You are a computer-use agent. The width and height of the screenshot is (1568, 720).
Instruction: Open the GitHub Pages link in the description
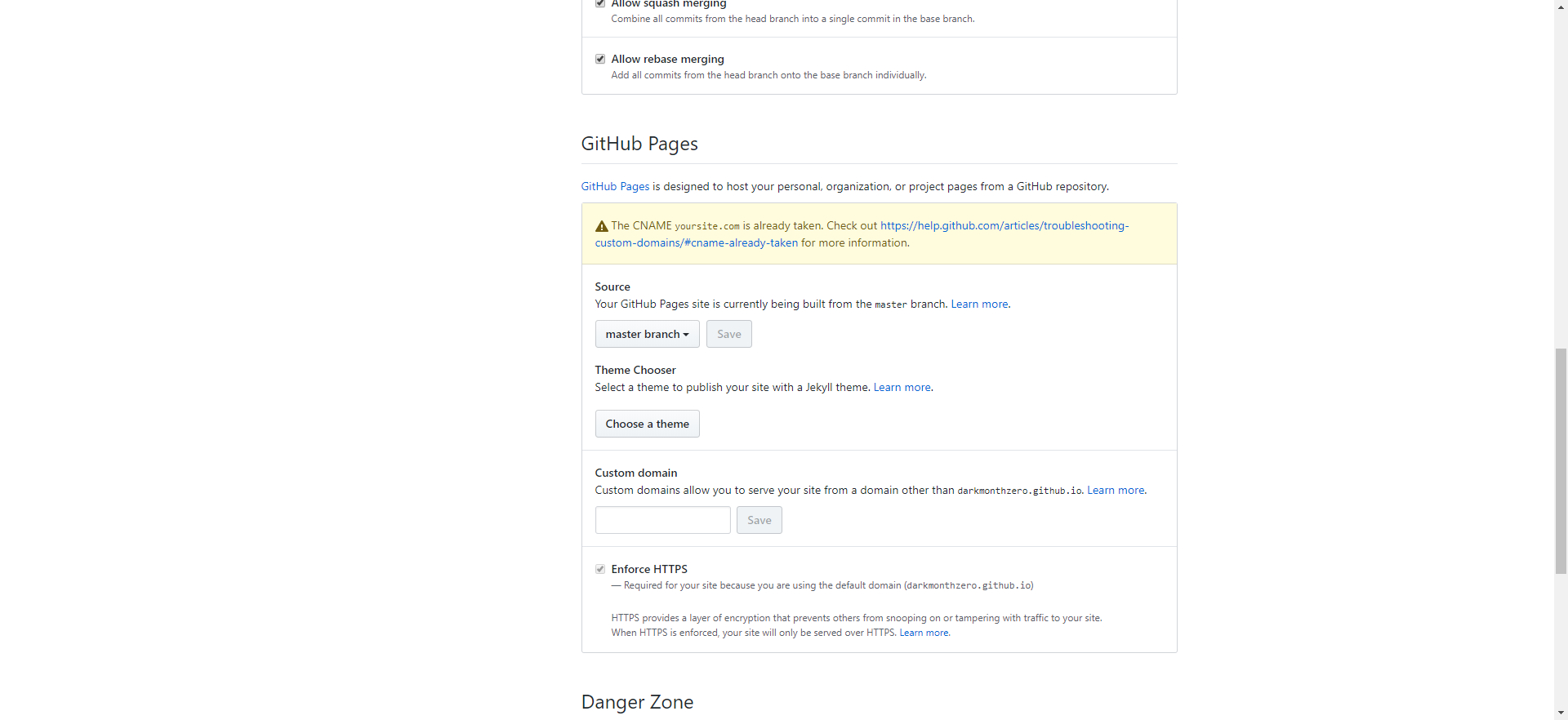[615, 186]
